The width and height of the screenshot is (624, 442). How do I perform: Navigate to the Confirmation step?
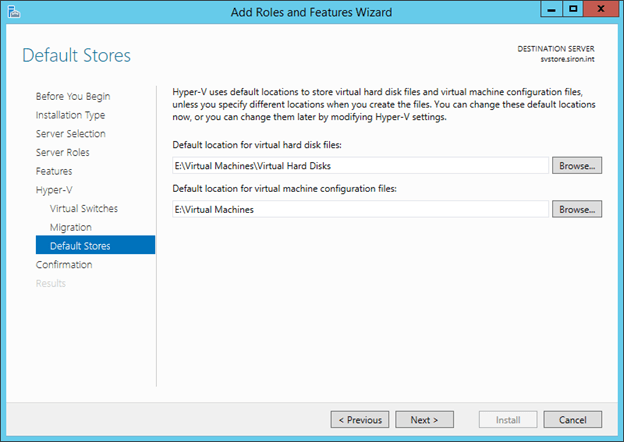(64, 265)
